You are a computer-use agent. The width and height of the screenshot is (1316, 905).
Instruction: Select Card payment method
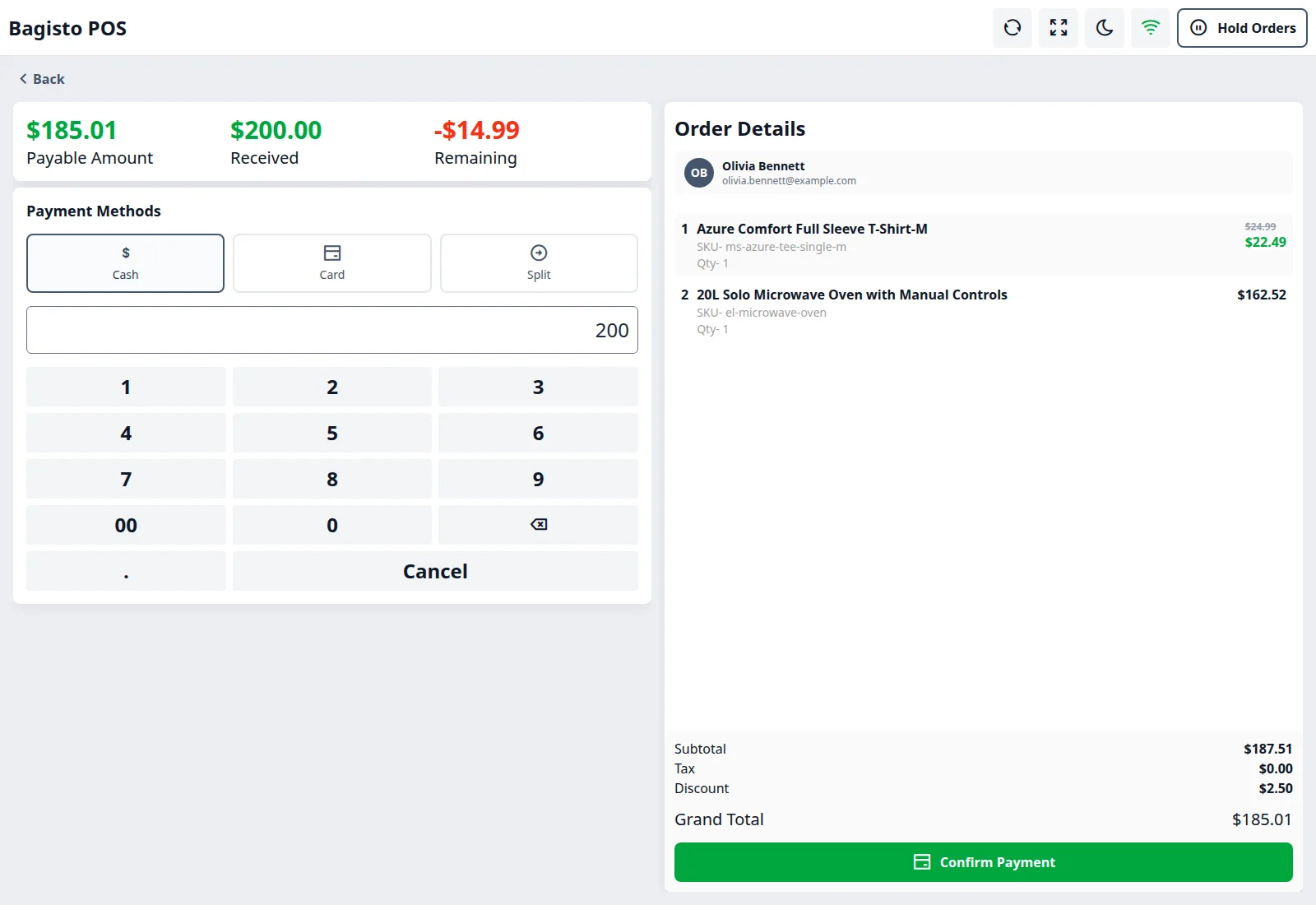coord(332,263)
